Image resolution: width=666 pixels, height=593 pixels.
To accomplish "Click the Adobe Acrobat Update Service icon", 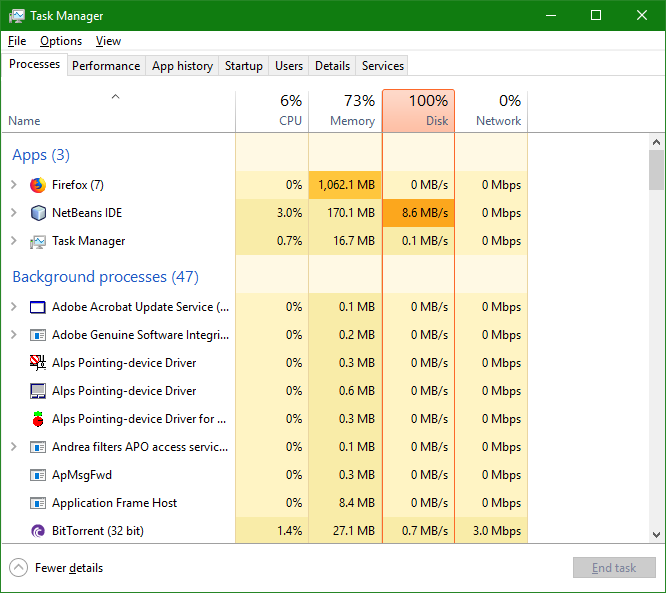I will point(38,307).
